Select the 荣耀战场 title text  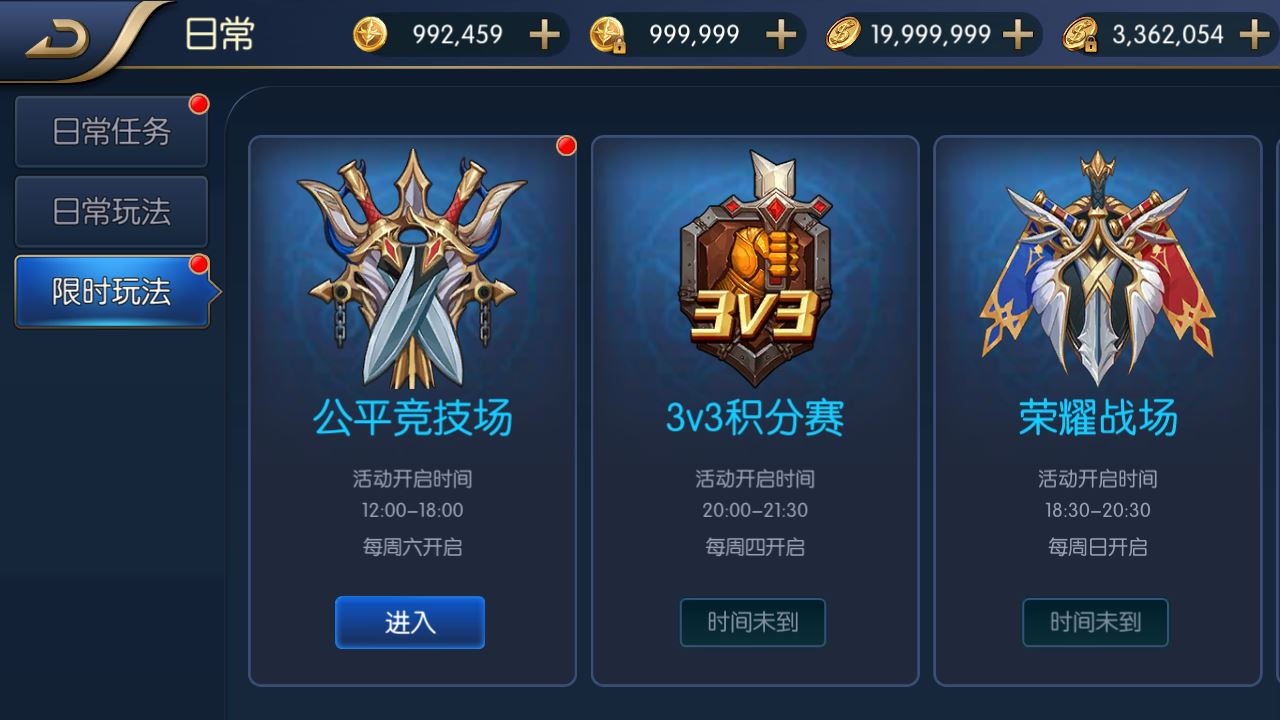coord(1098,417)
